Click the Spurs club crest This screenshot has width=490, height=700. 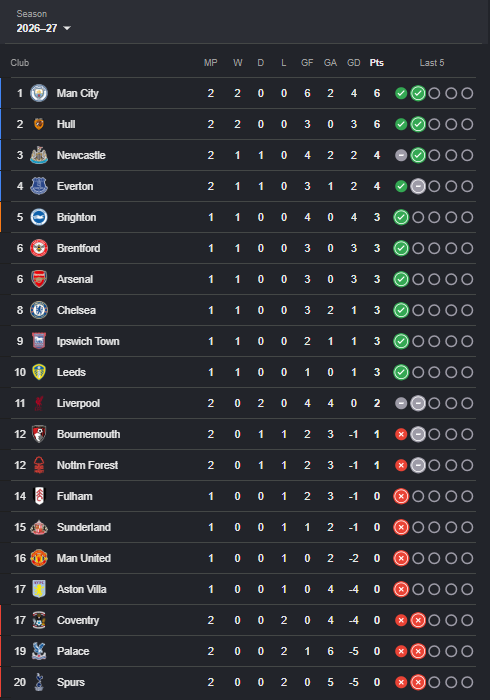coord(39,682)
